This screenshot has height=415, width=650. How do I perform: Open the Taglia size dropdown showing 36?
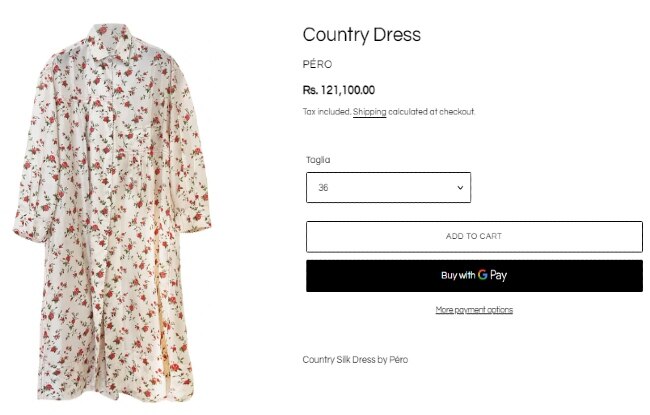(387, 187)
